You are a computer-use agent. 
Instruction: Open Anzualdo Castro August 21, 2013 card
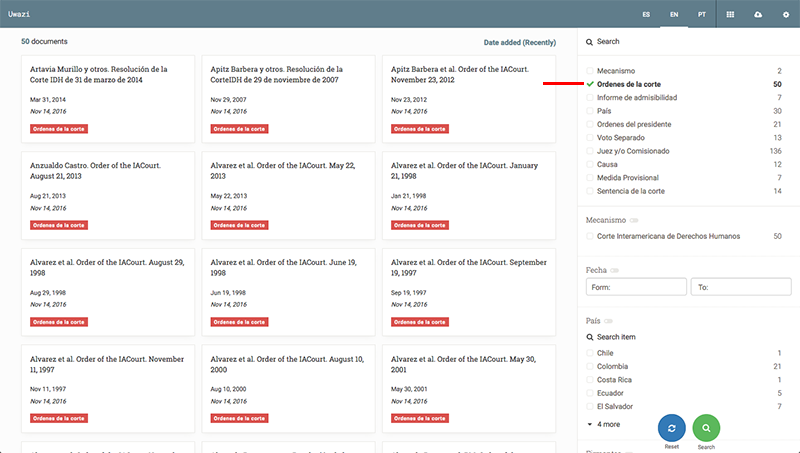[x=108, y=195]
